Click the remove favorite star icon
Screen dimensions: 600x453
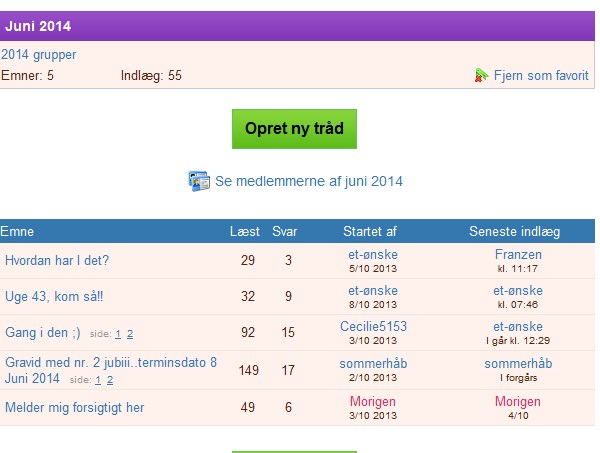point(481,75)
